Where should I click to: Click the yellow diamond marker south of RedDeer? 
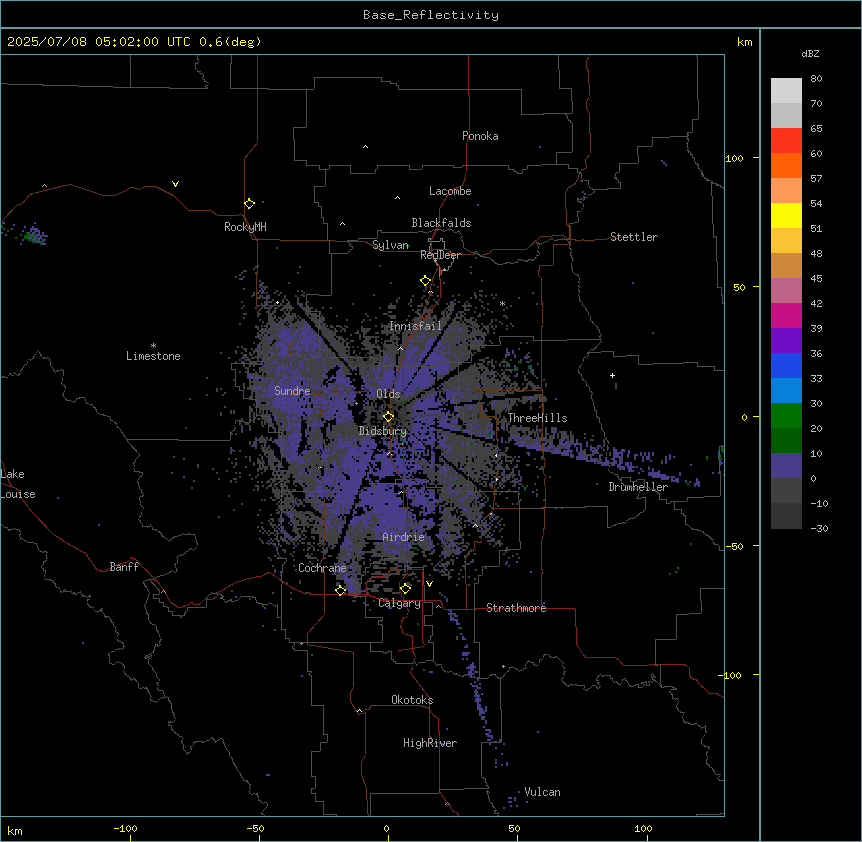pyautogui.click(x=425, y=281)
